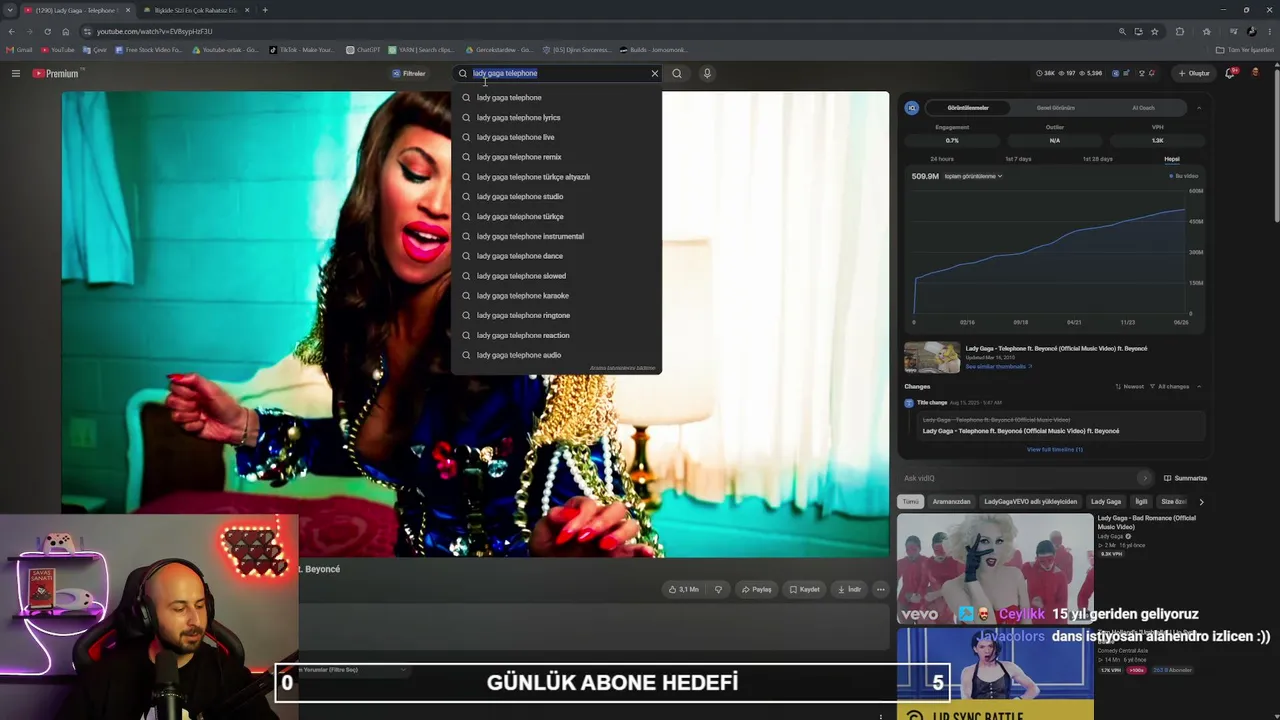Image resolution: width=1280 pixels, height=720 pixels.
Task: Choose suggestion "lady gaga telephone remix"
Action: click(556, 157)
